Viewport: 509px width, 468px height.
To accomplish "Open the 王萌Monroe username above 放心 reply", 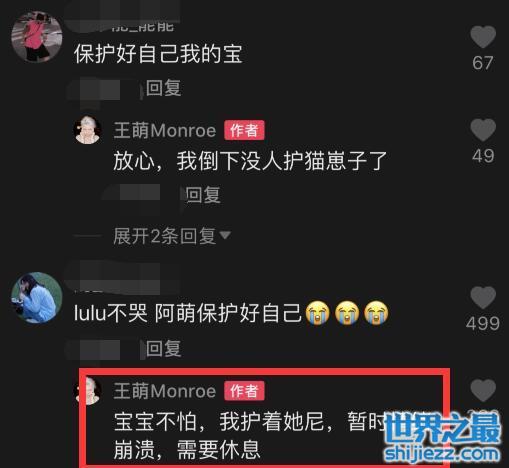I will click(x=165, y=130).
